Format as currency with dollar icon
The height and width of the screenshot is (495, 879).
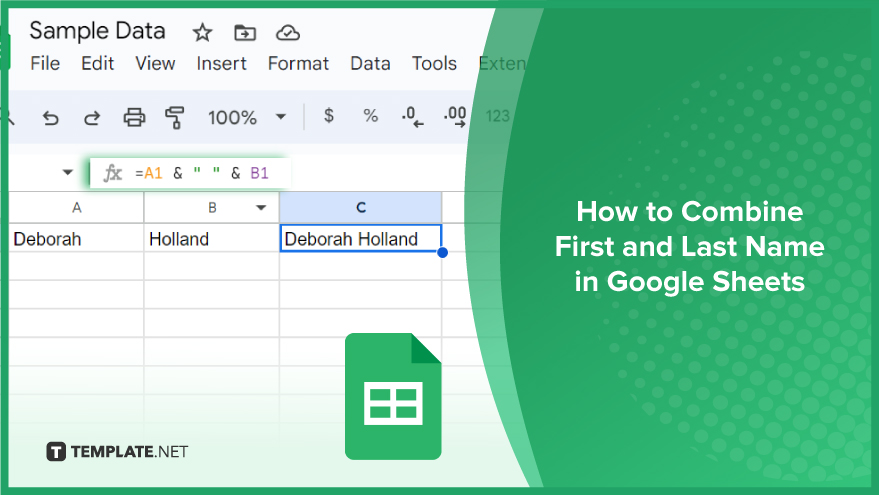329,115
